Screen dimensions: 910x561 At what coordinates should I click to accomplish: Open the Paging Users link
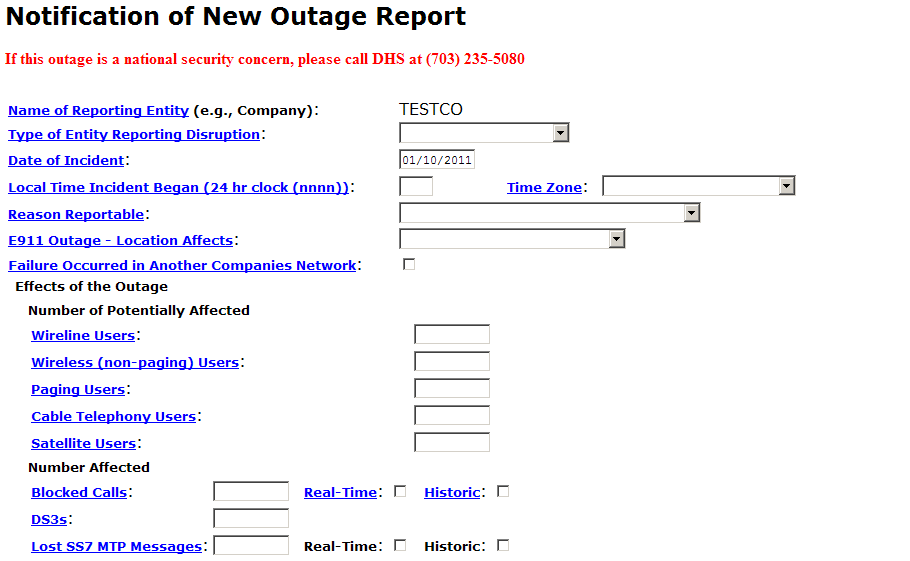[x=78, y=390]
